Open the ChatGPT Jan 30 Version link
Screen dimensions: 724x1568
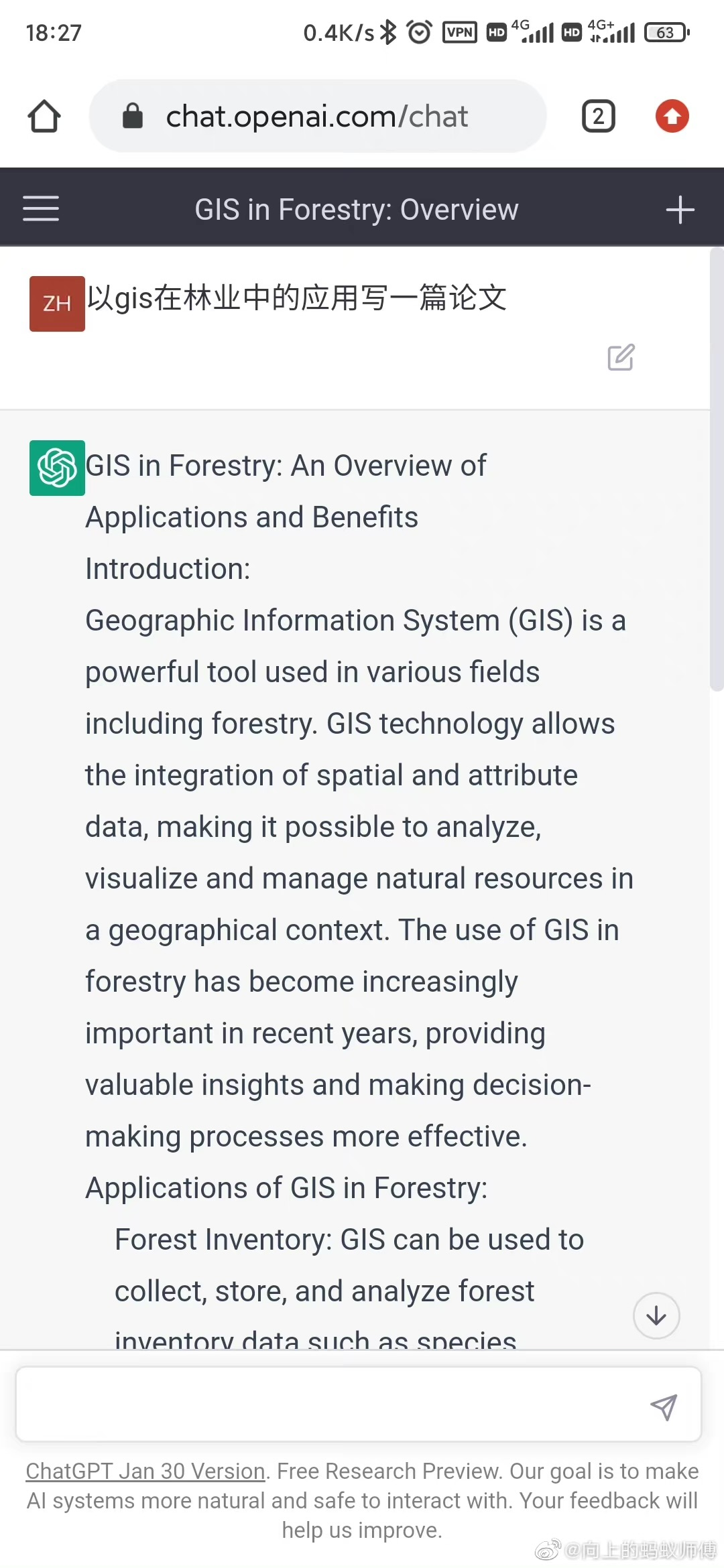[145, 1471]
